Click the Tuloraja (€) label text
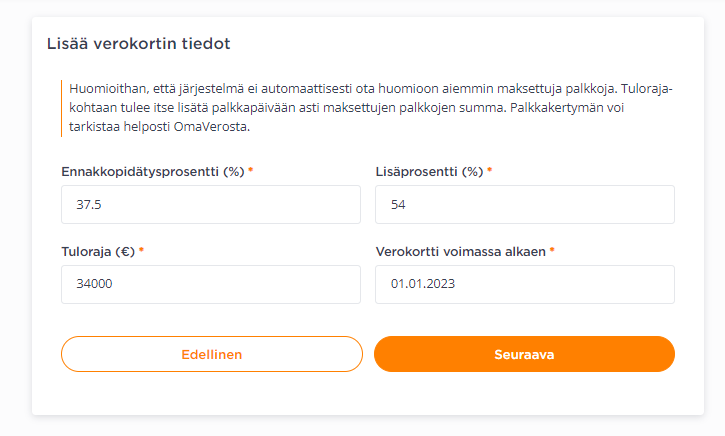 click(x=98, y=252)
